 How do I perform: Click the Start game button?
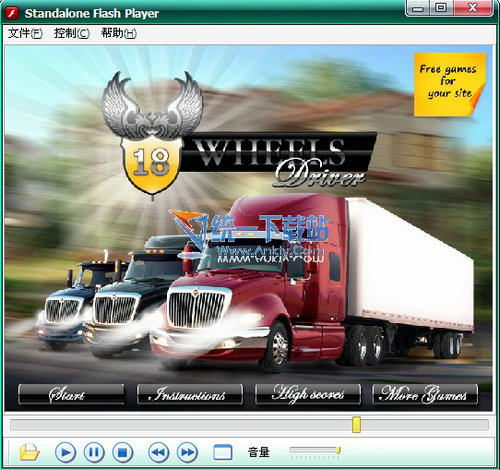[71, 394]
